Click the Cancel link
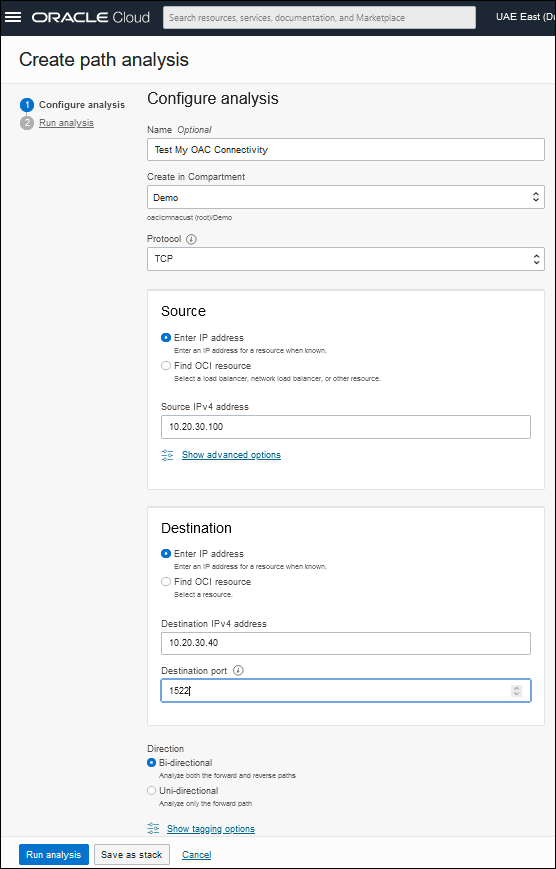Screen dimensions: 556x869 pos(196,855)
